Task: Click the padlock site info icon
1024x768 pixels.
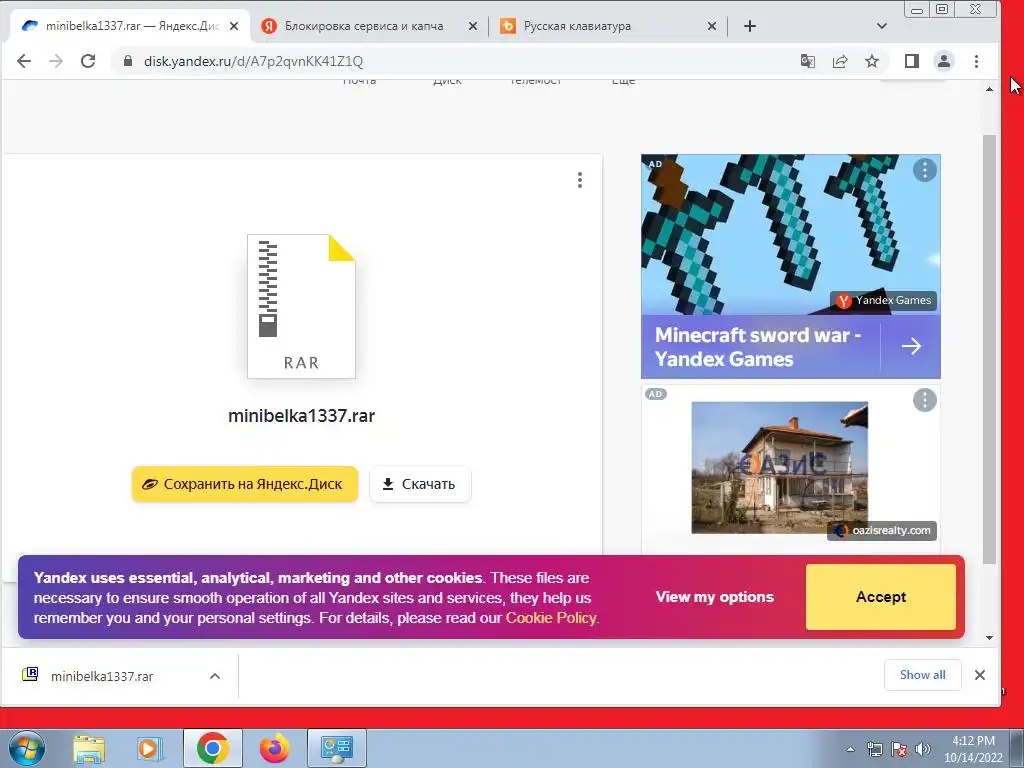Action: [x=128, y=61]
